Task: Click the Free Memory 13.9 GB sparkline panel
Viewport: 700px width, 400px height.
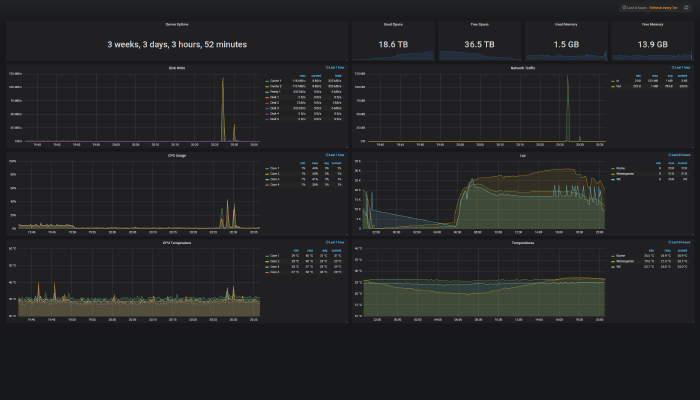Action: (653, 41)
